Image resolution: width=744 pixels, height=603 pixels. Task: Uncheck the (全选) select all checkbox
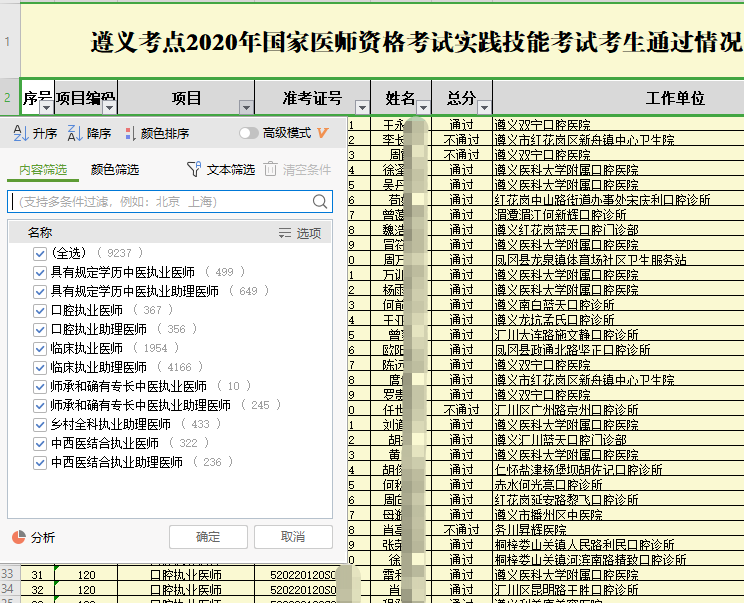40,253
